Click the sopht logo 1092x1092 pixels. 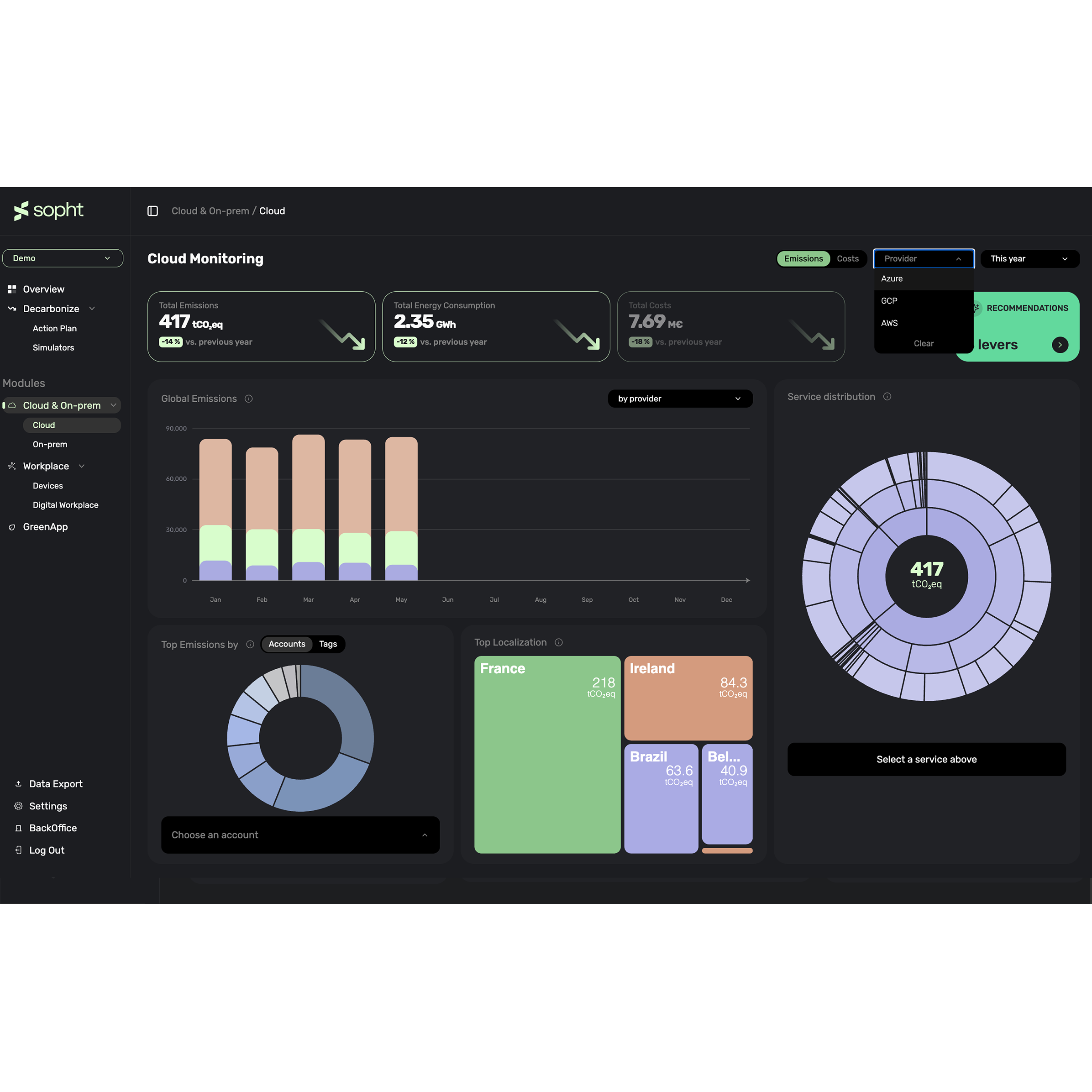tap(48, 210)
